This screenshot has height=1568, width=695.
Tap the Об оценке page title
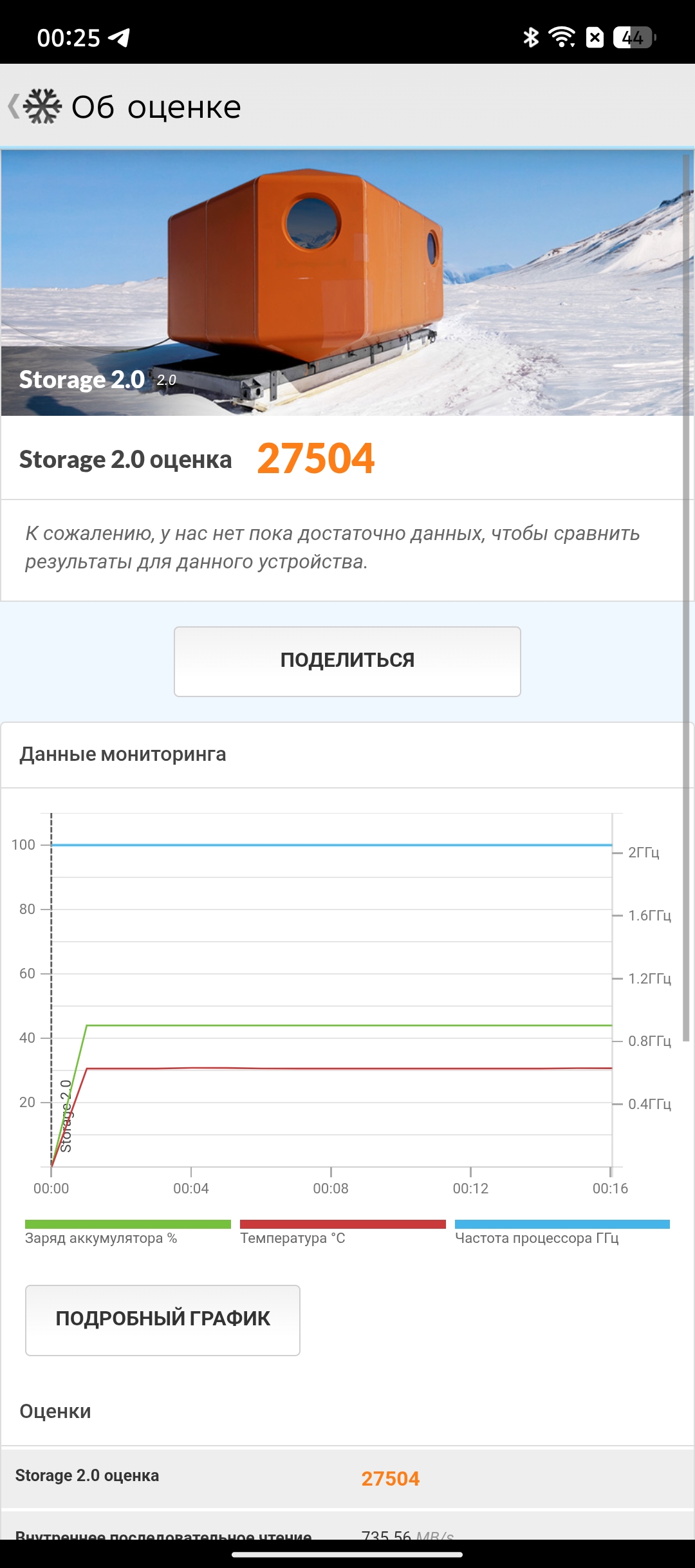tap(156, 106)
